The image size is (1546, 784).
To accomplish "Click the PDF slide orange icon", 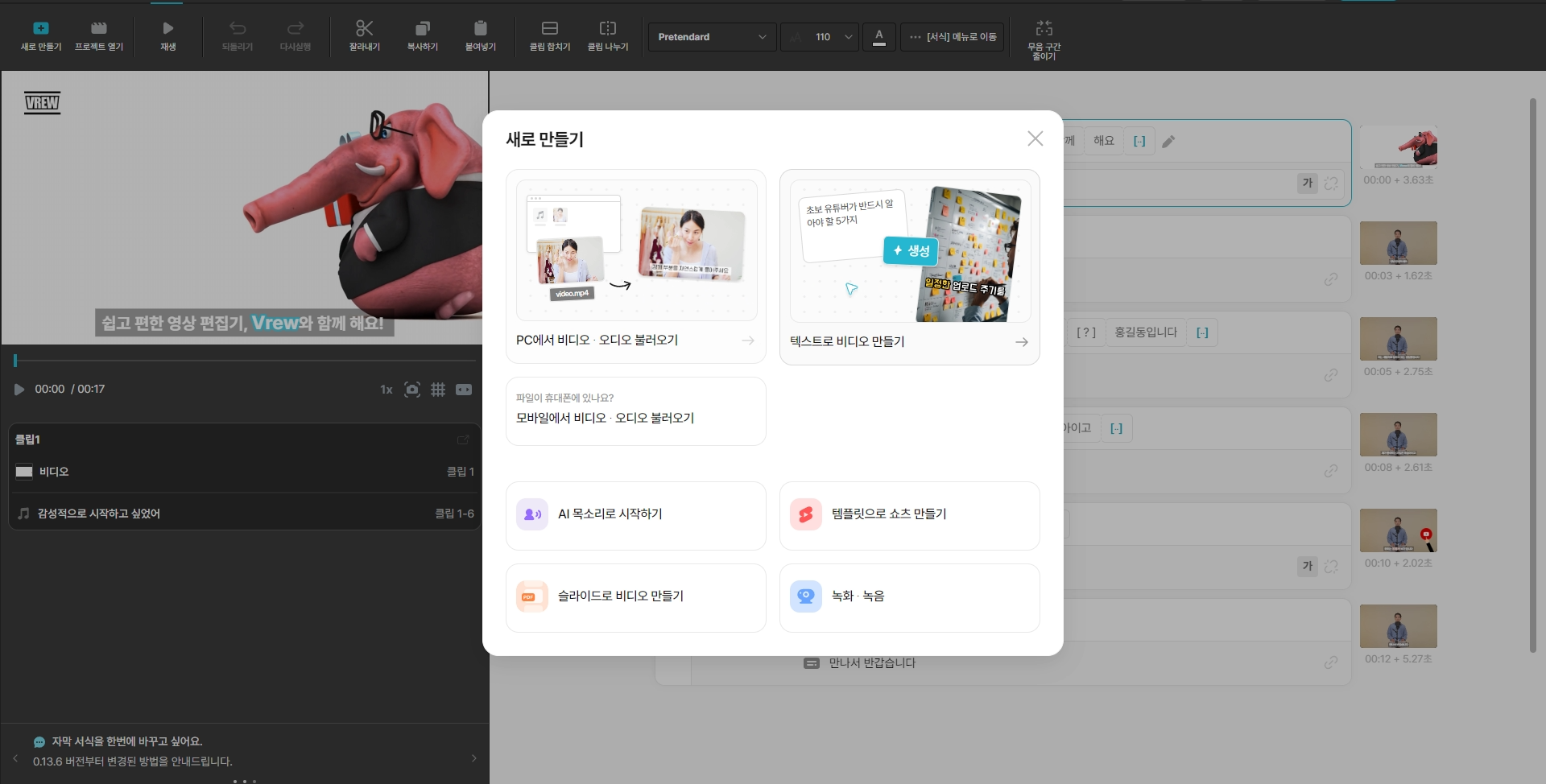I will (x=532, y=596).
